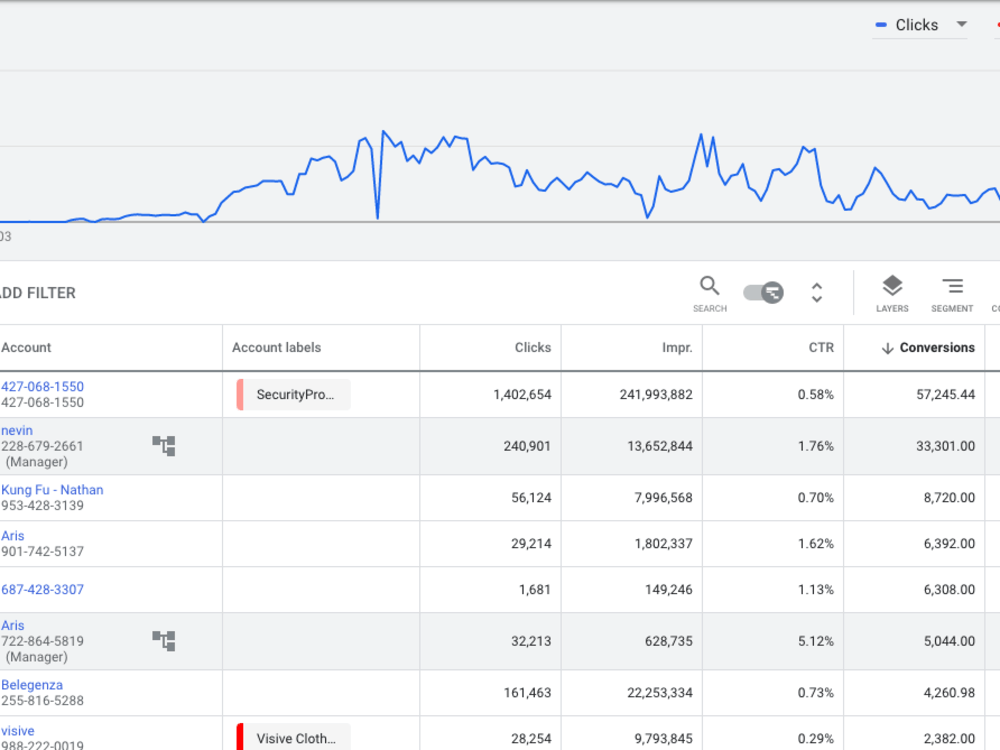Click the red Visive Cloth label color bar
Viewport: 1000px width, 750px height.
coord(240,737)
